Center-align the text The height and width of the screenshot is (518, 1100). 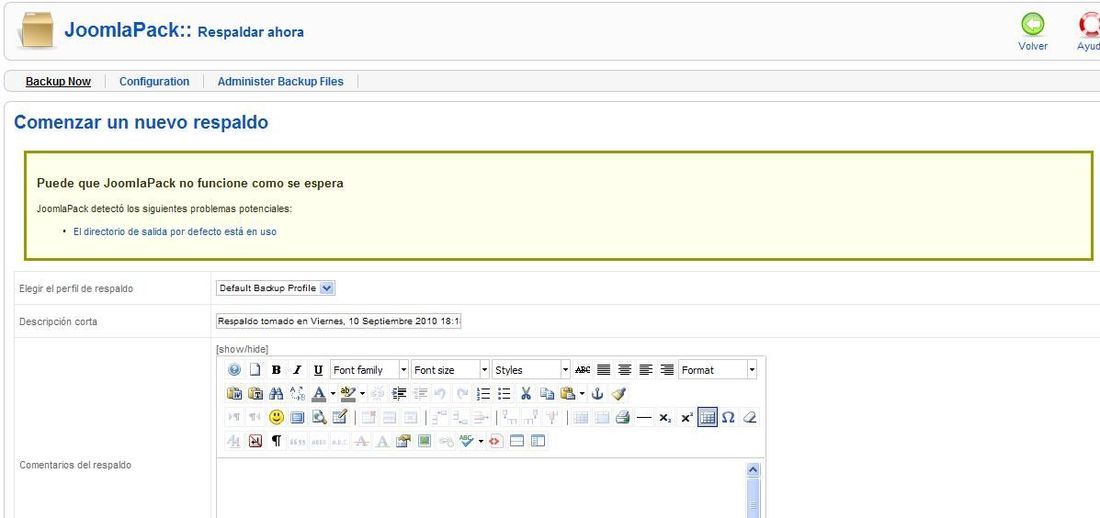[x=624, y=370]
